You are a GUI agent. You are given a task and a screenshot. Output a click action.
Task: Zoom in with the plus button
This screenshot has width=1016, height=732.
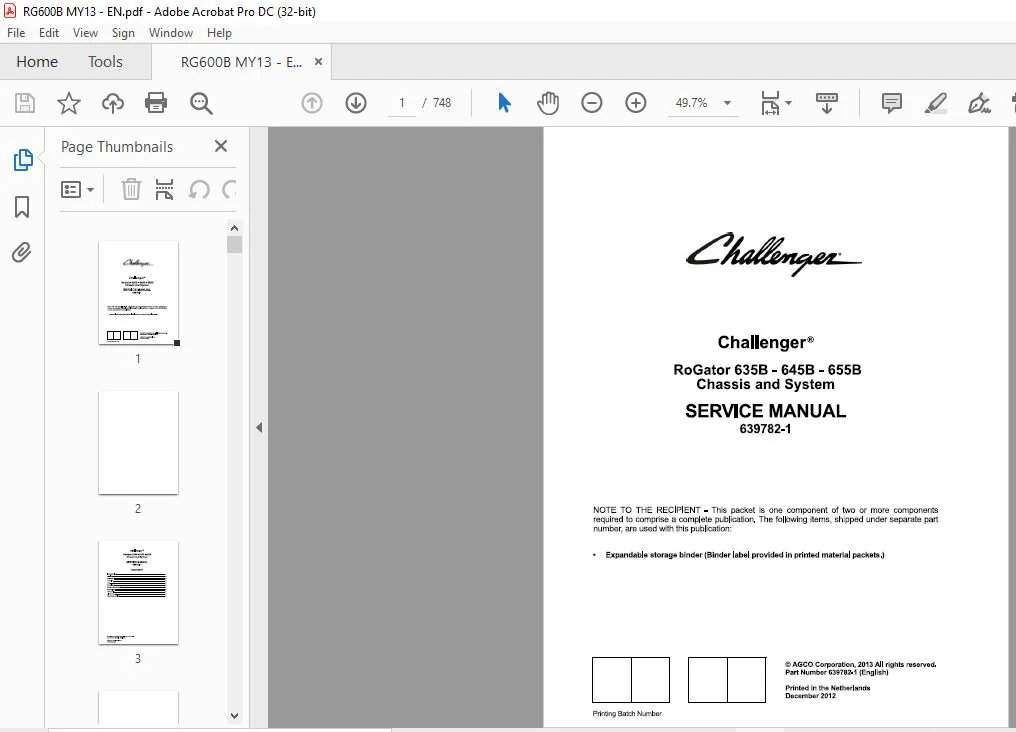pyautogui.click(x=636, y=103)
